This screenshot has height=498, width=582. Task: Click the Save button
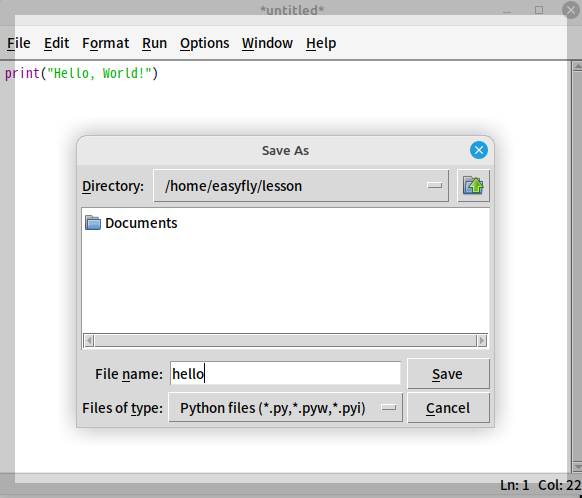coord(448,374)
